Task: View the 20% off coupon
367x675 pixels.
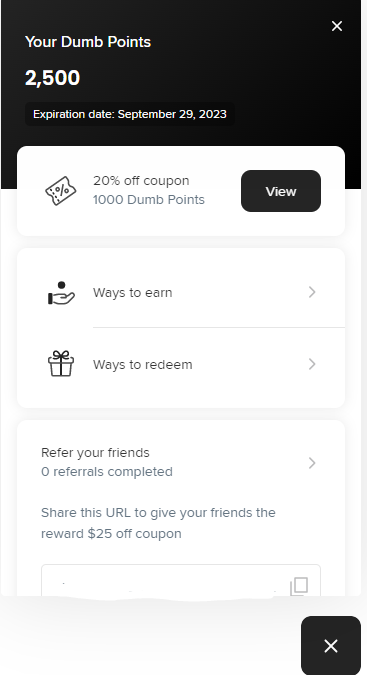Action: 281,191
